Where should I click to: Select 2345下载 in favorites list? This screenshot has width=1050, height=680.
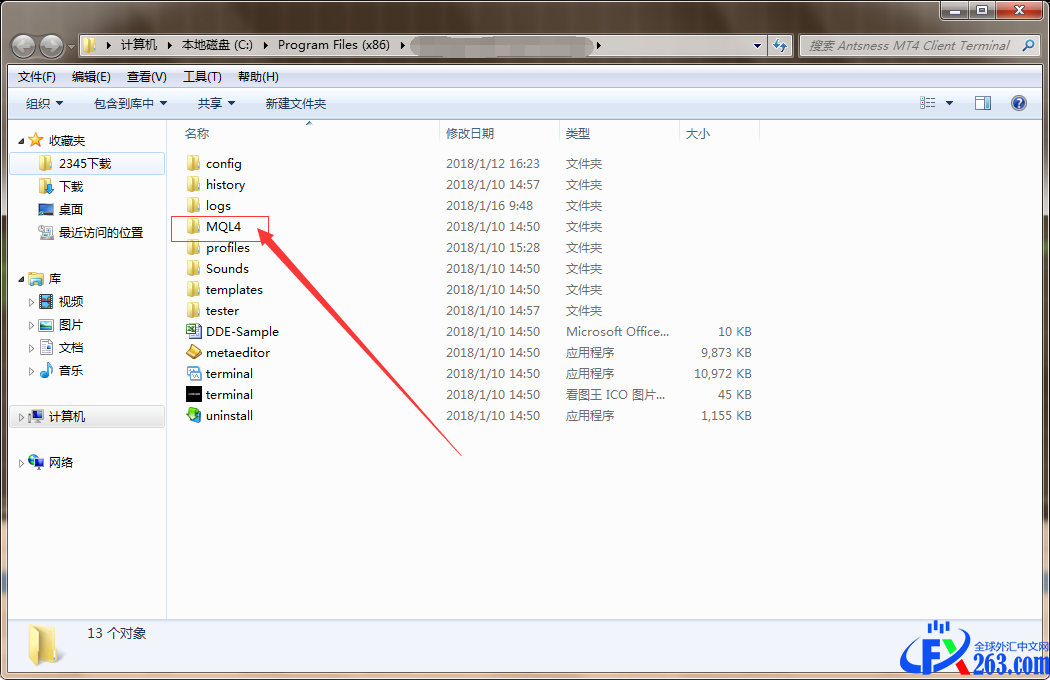[x=85, y=163]
